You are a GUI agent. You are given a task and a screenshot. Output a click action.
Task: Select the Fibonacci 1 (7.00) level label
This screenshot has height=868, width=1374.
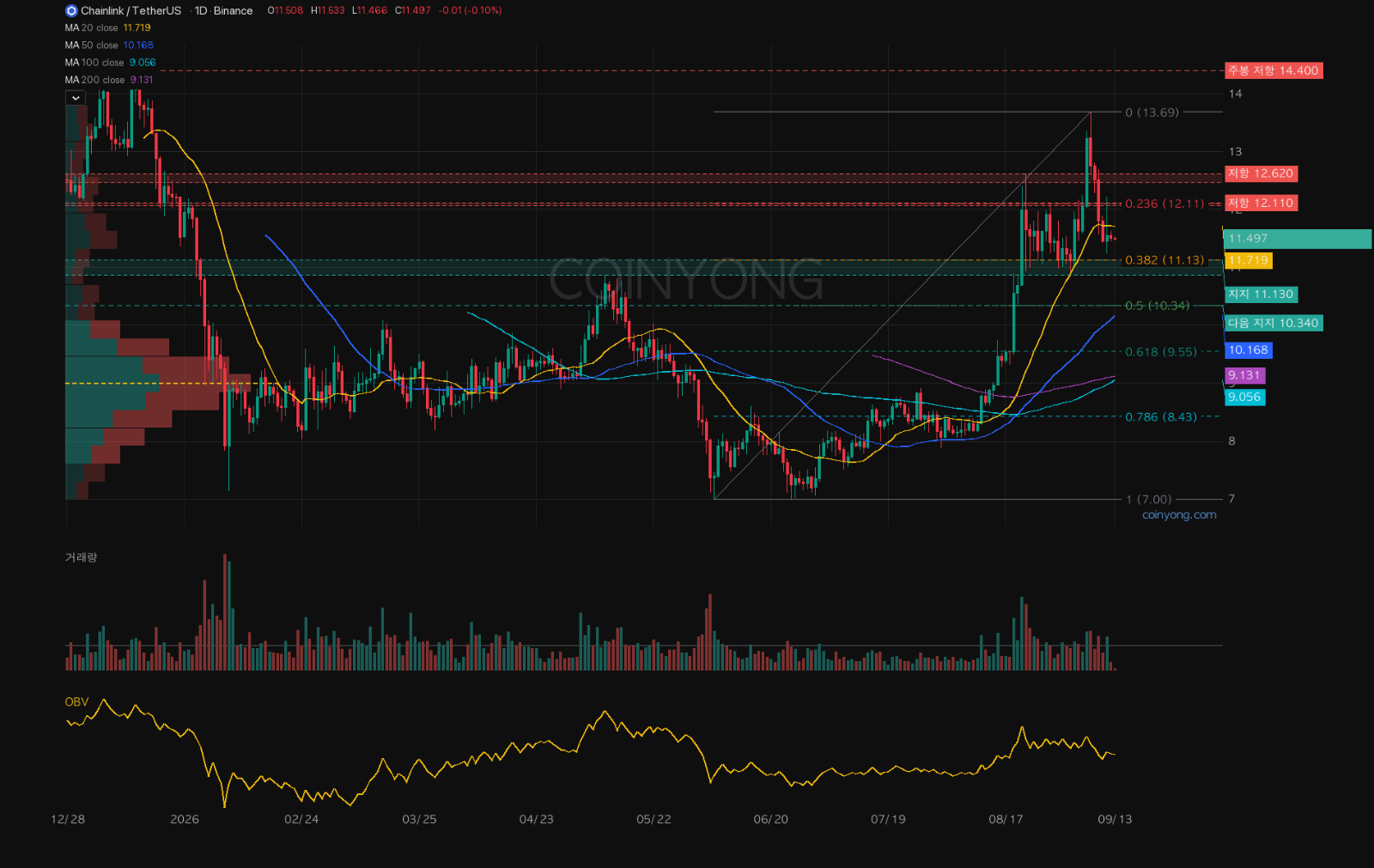click(1149, 500)
